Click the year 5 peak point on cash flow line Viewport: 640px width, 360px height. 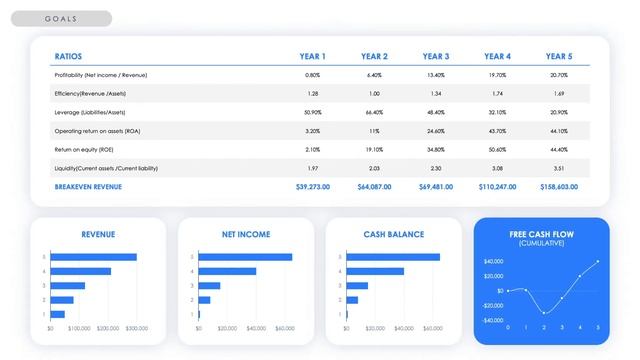[598, 261]
